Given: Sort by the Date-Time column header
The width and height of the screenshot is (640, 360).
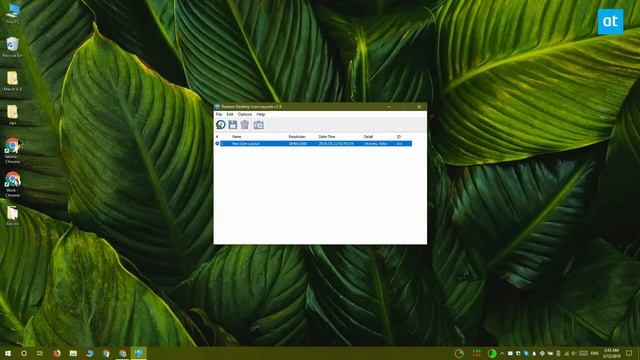Looking at the screenshot, I should 327,137.
